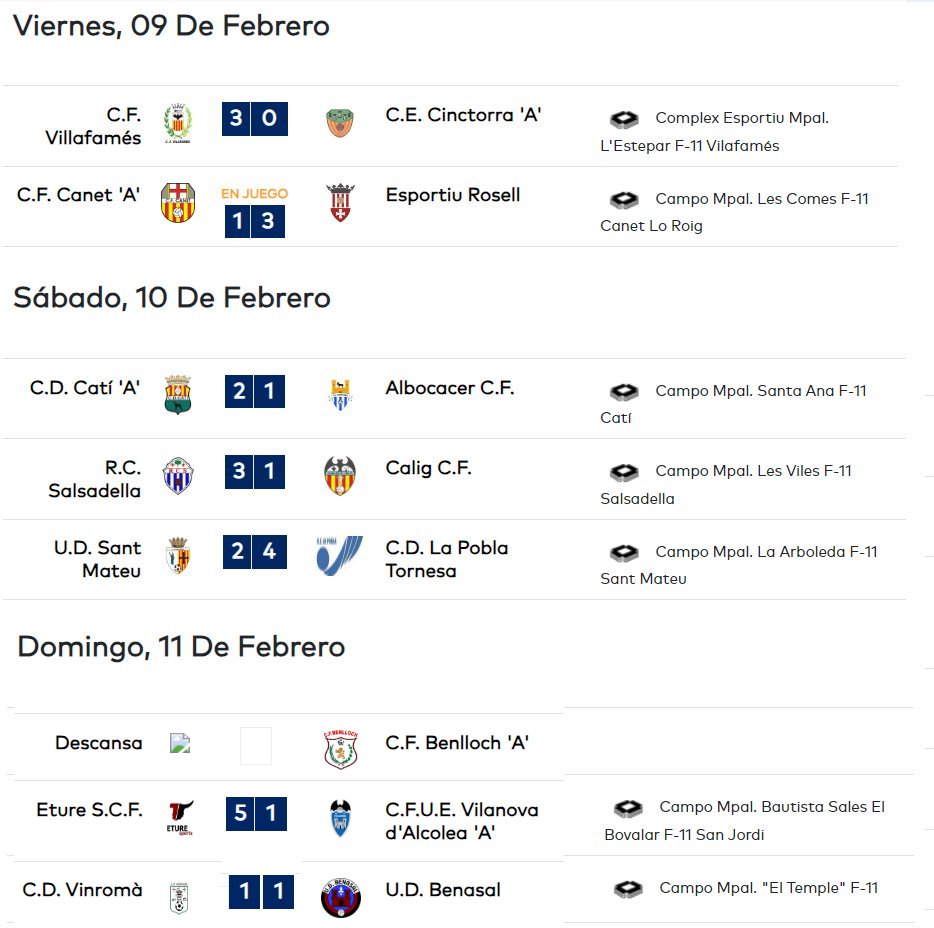The width and height of the screenshot is (934, 928).
Task: Click the U.D. Benasal round crest
Action: click(341, 898)
